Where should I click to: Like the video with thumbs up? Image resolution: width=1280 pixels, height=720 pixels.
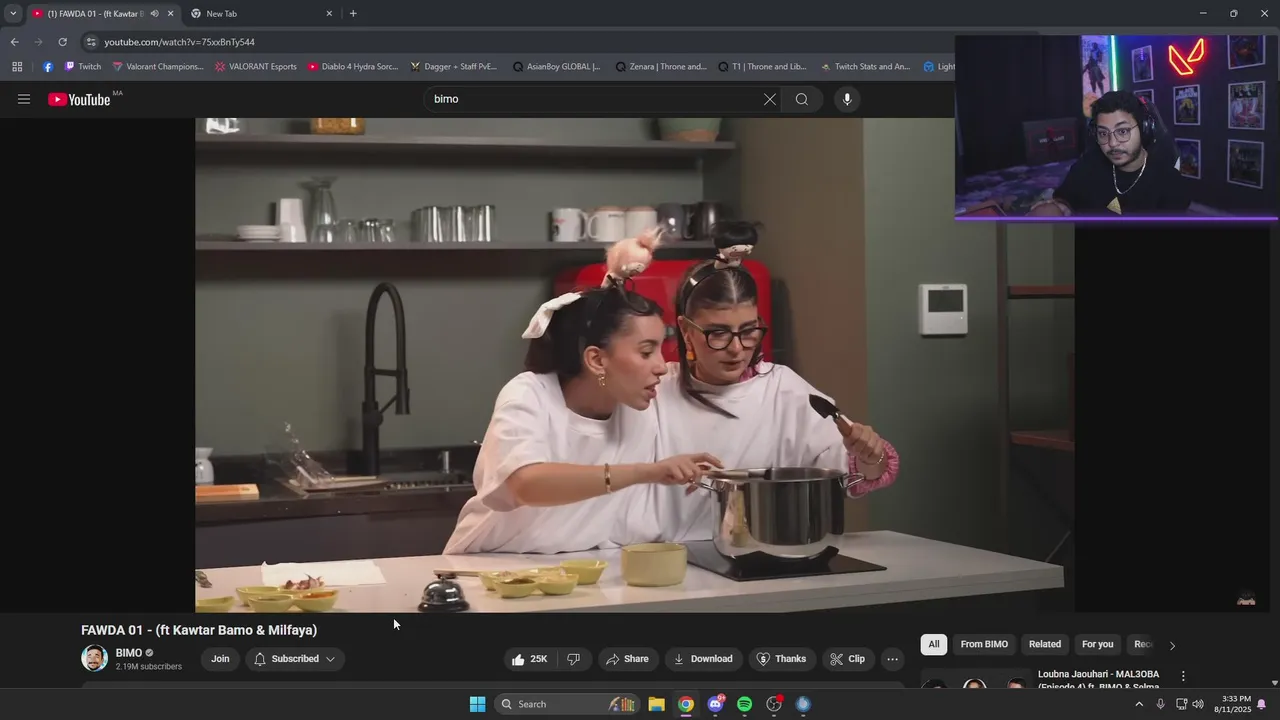[530, 659]
